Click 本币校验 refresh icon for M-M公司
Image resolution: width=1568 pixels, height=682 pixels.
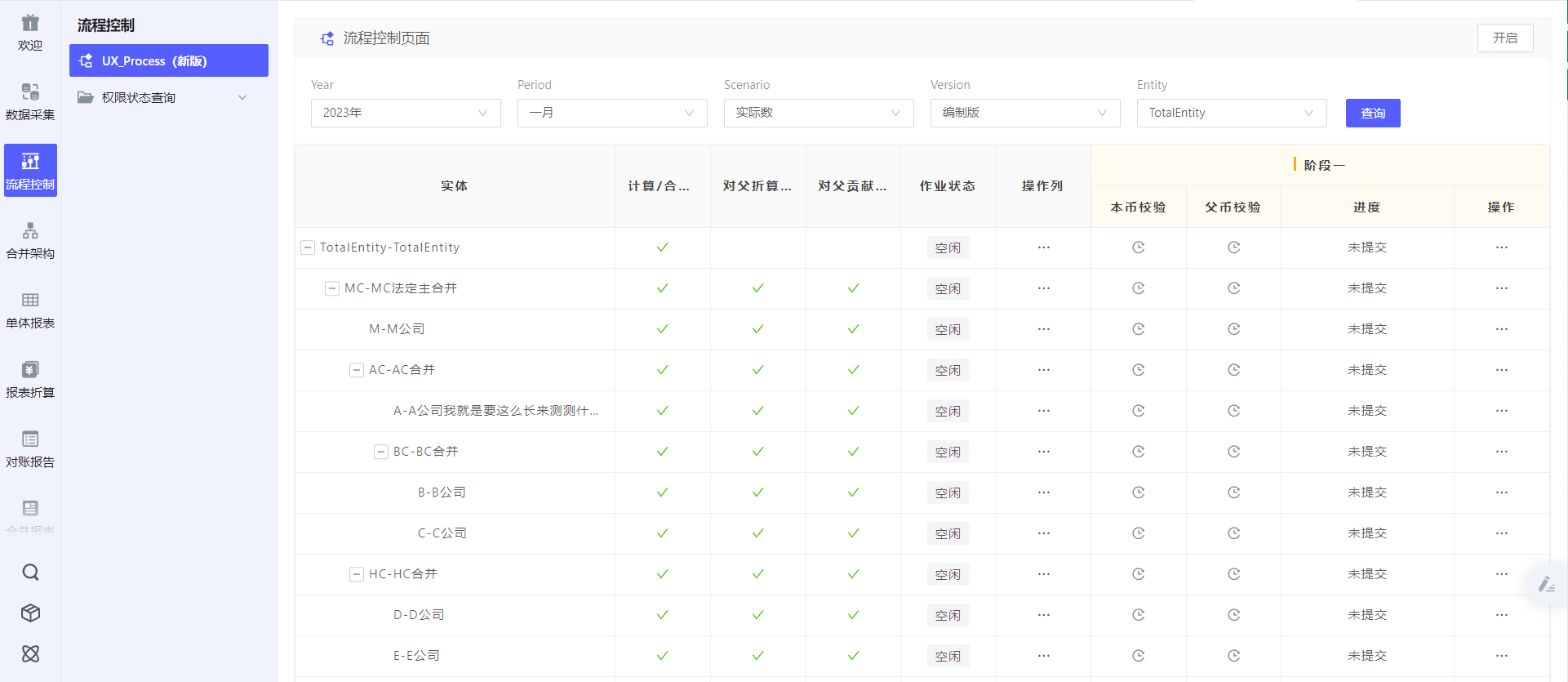tap(1138, 329)
